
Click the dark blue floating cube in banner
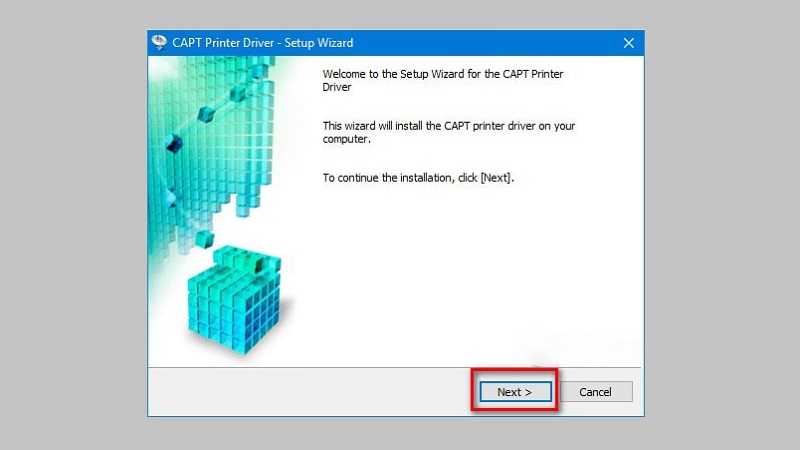click(173, 143)
